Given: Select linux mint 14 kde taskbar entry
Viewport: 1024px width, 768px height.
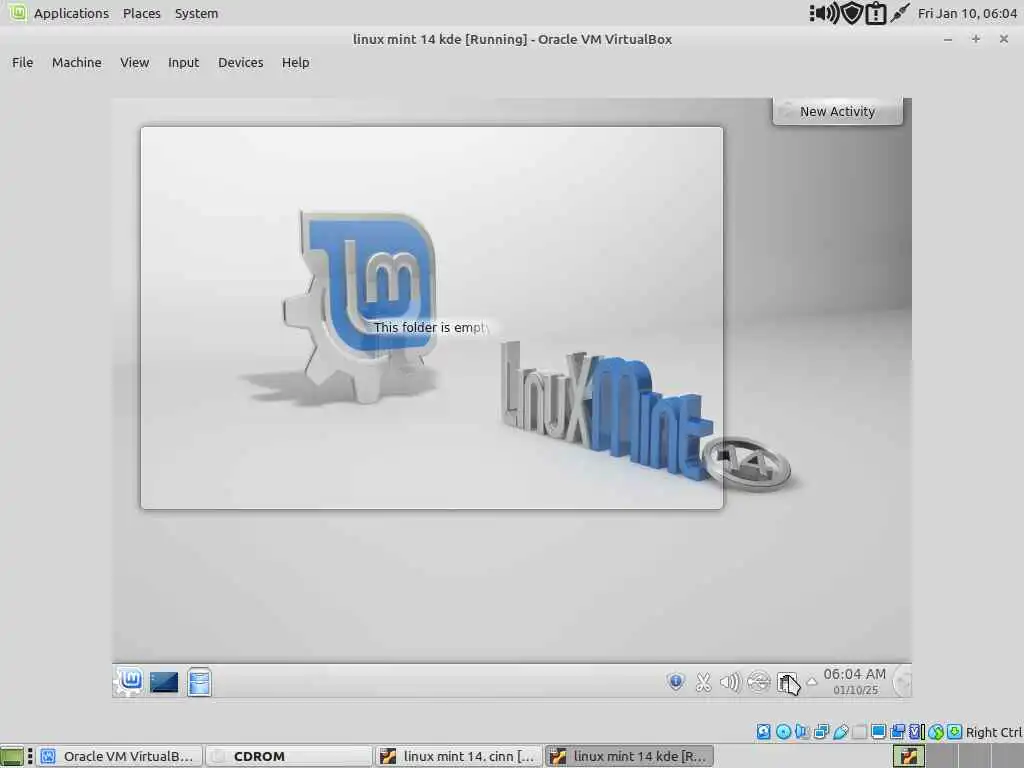Looking at the screenshot, I should point(630,756).
